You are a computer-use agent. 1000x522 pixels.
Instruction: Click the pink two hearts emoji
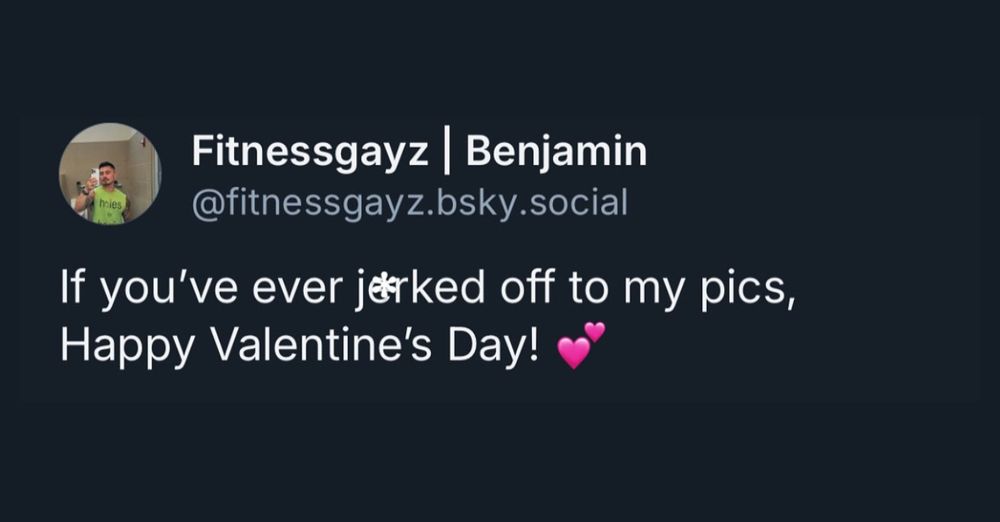[x=581, y=345]
